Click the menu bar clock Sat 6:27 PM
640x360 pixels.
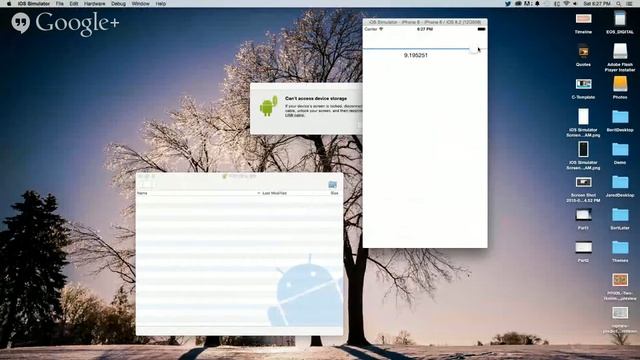(597, 3)
